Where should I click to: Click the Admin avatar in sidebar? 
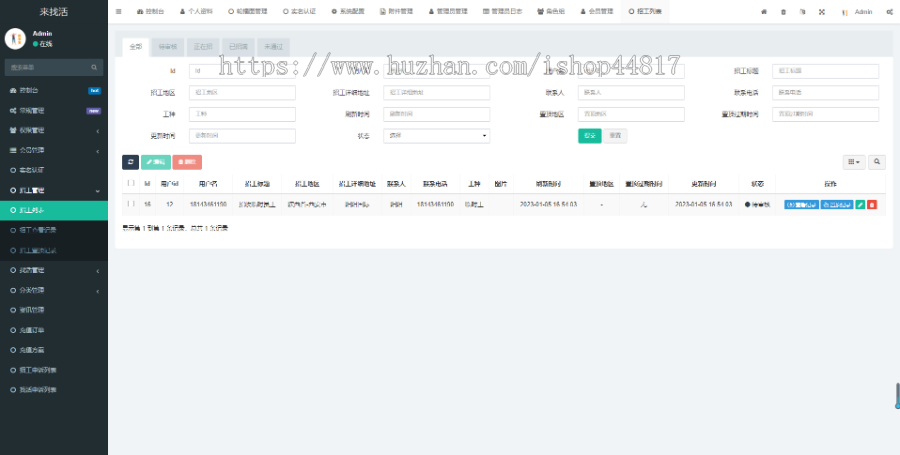coord(15,38)
